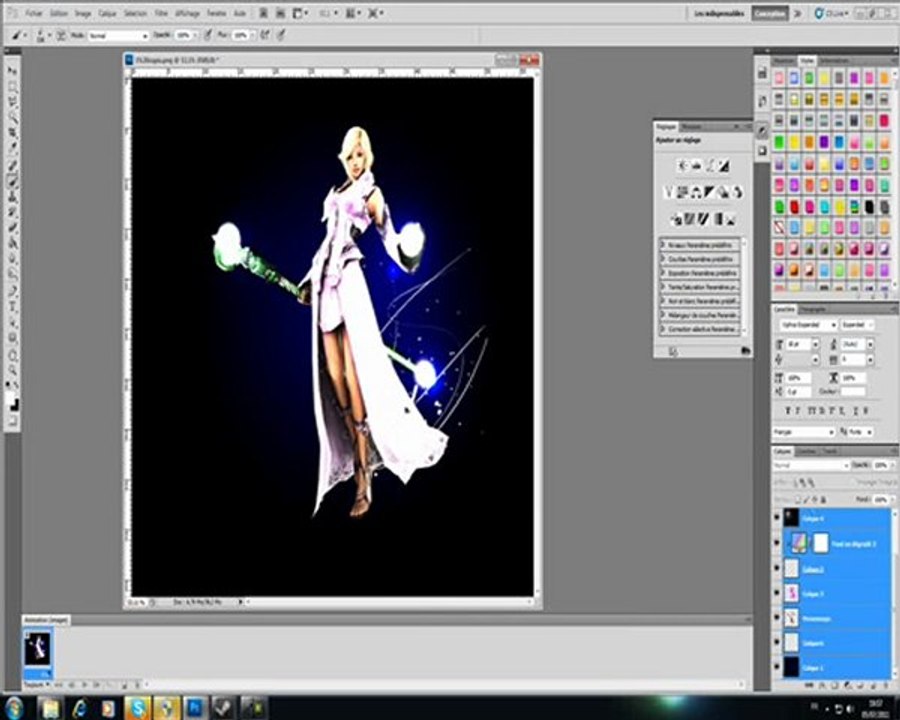This screenshot has width=900, height=720.
Task: Add an Exposure adjustment icon
Action: click(x=724, y=166)
